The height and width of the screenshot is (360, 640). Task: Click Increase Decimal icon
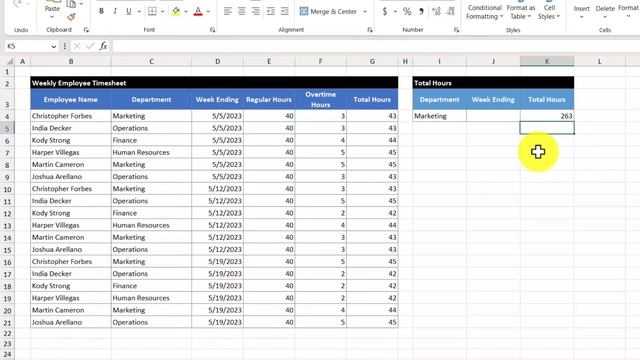point(436,11)
